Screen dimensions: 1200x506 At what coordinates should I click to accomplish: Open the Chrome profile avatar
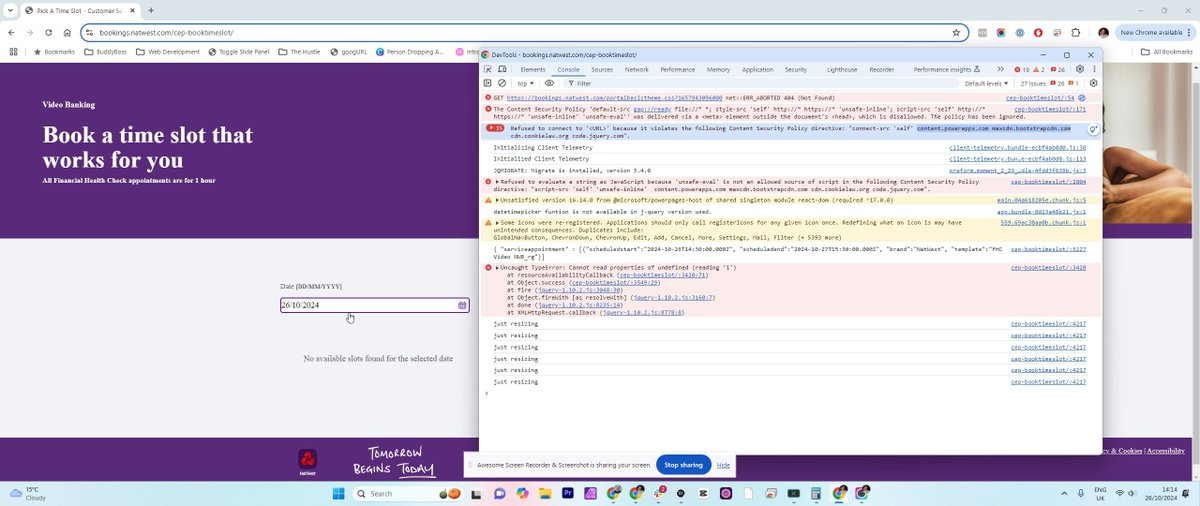pyautogui.click(x=1103, y=32)
